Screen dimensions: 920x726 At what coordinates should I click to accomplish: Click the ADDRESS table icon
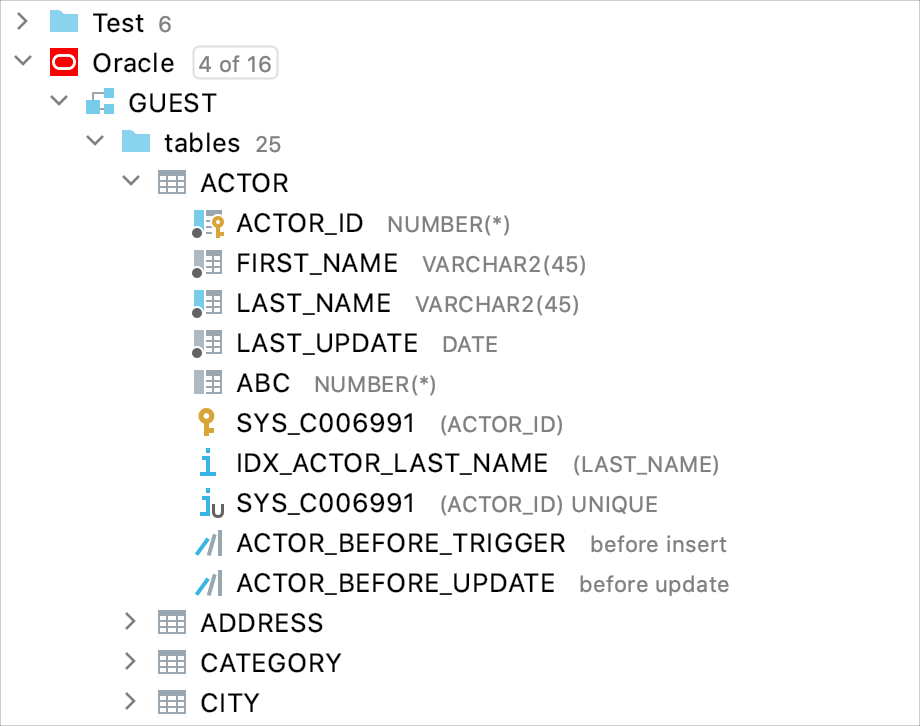[172, 622]
